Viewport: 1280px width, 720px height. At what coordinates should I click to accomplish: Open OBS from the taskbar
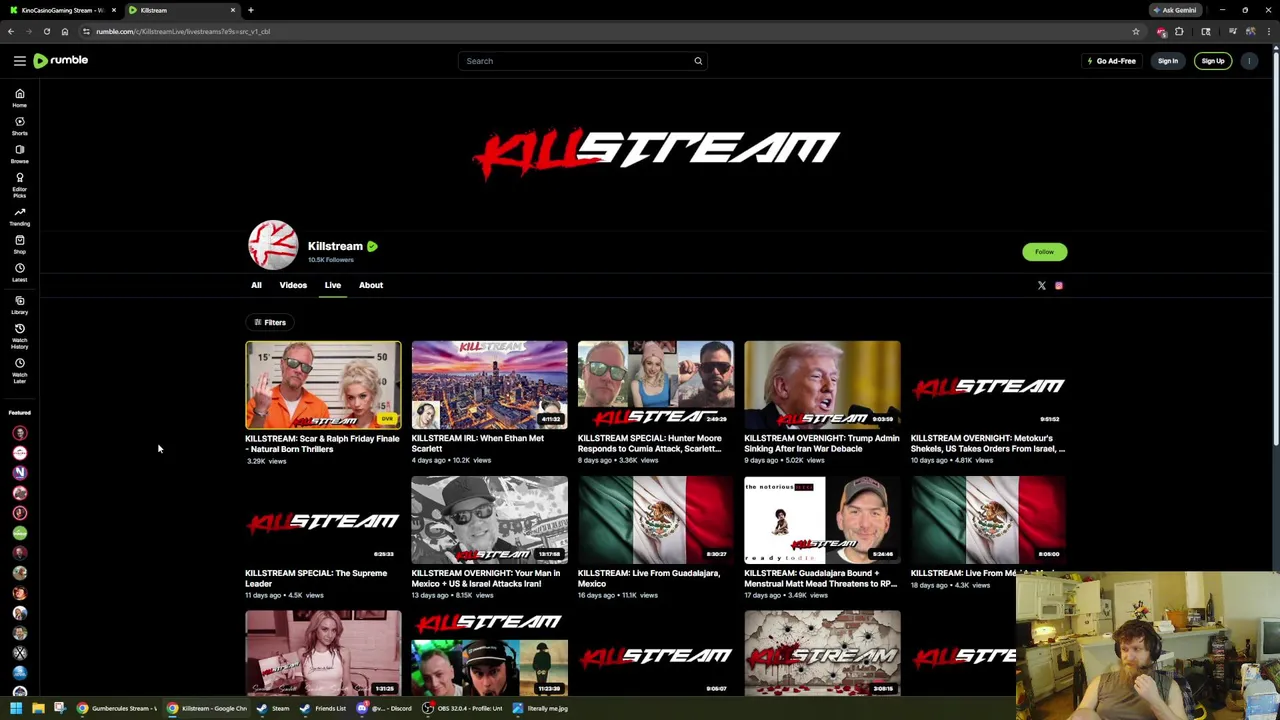coord(462,708)
